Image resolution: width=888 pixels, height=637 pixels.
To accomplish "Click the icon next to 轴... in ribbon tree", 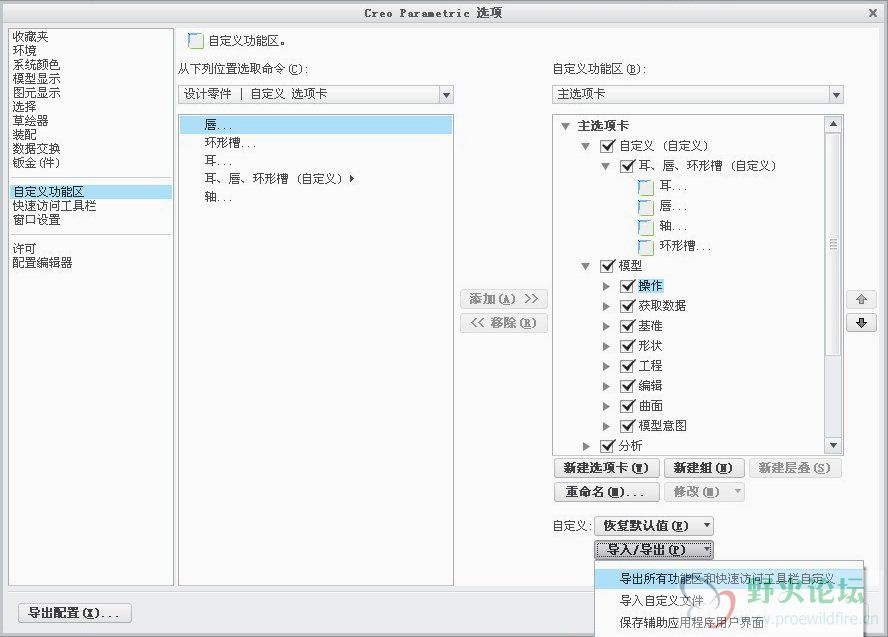I will (645, 226).
